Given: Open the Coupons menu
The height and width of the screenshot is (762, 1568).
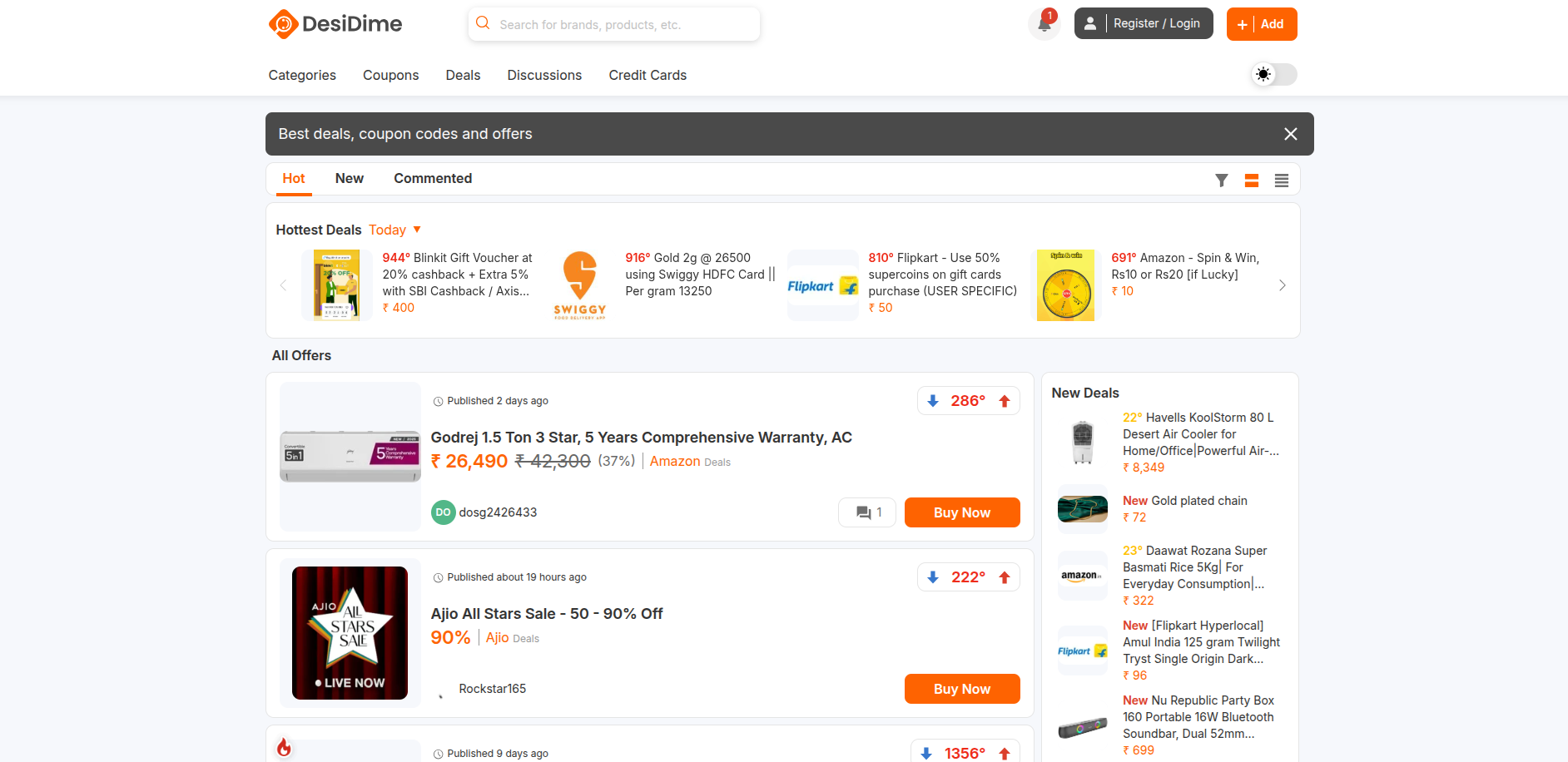Looking at the screenshot, I should 390,76.
